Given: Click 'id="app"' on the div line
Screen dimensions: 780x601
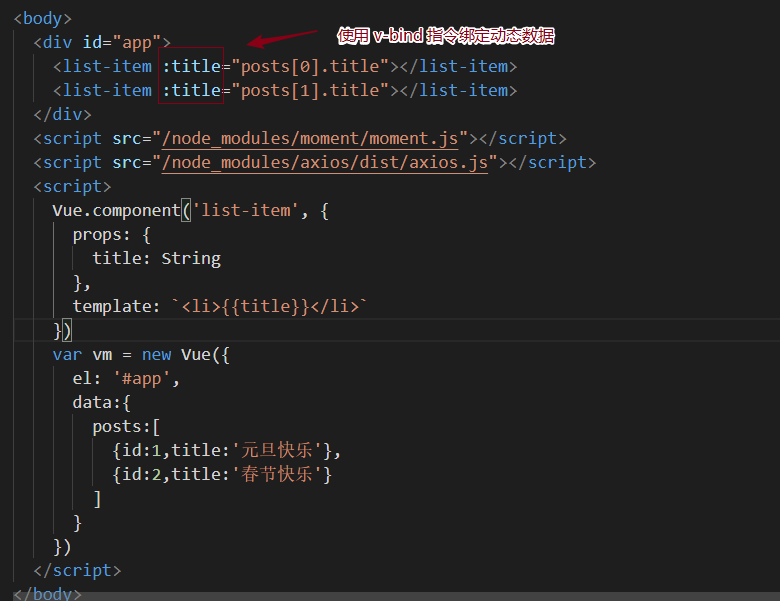Looking at the screenshot, I should point(122,42).
